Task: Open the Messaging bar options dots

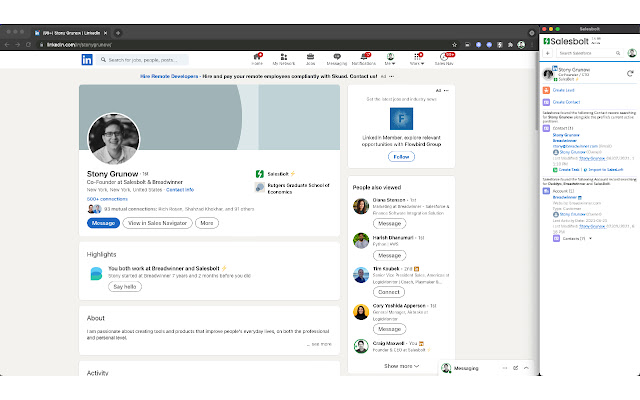Action: coord(504,368)
